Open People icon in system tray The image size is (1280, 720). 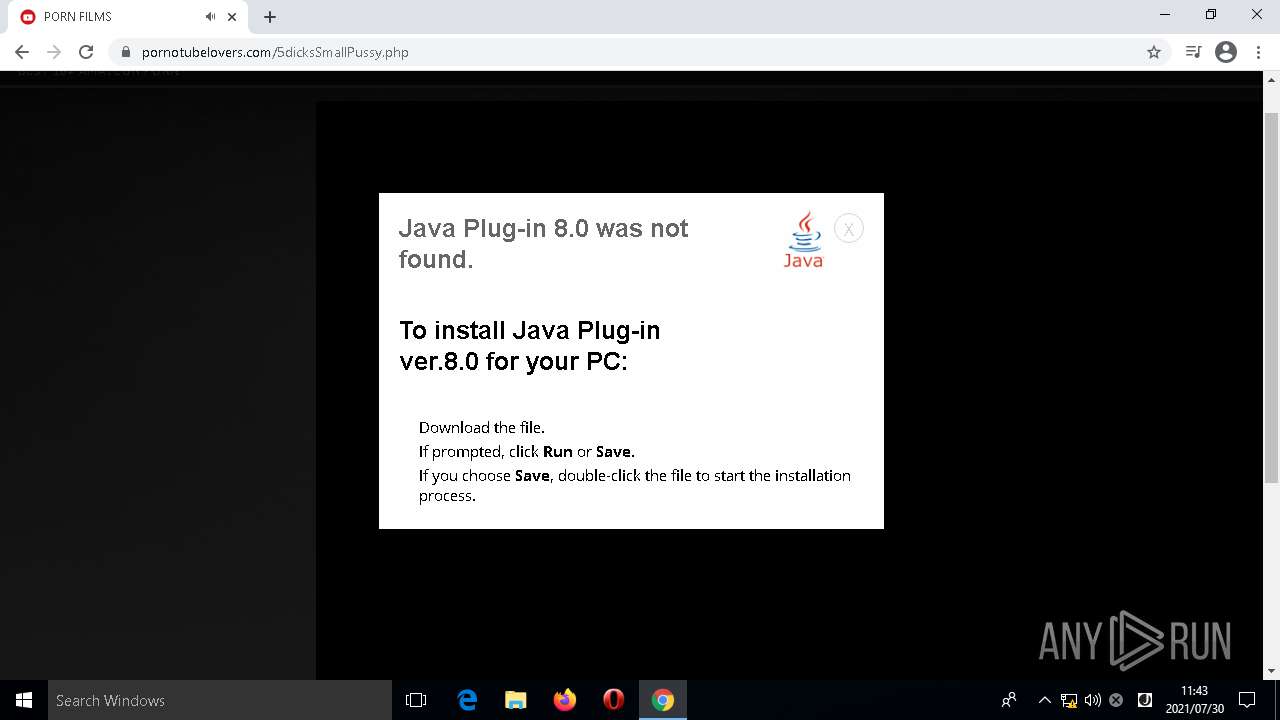(1009, 700)
